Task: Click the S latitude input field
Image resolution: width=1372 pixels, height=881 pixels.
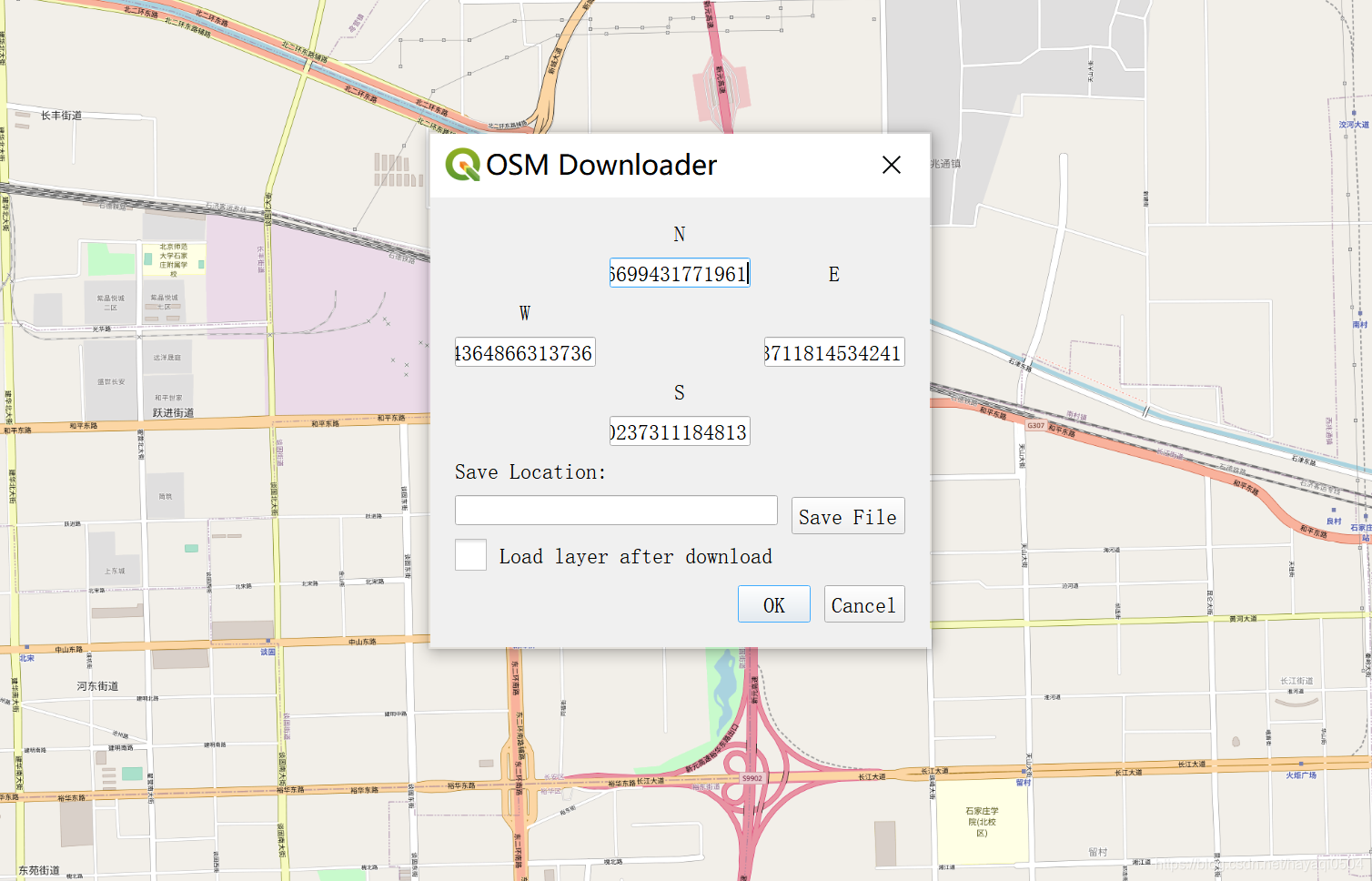Action: pos(680,431)
